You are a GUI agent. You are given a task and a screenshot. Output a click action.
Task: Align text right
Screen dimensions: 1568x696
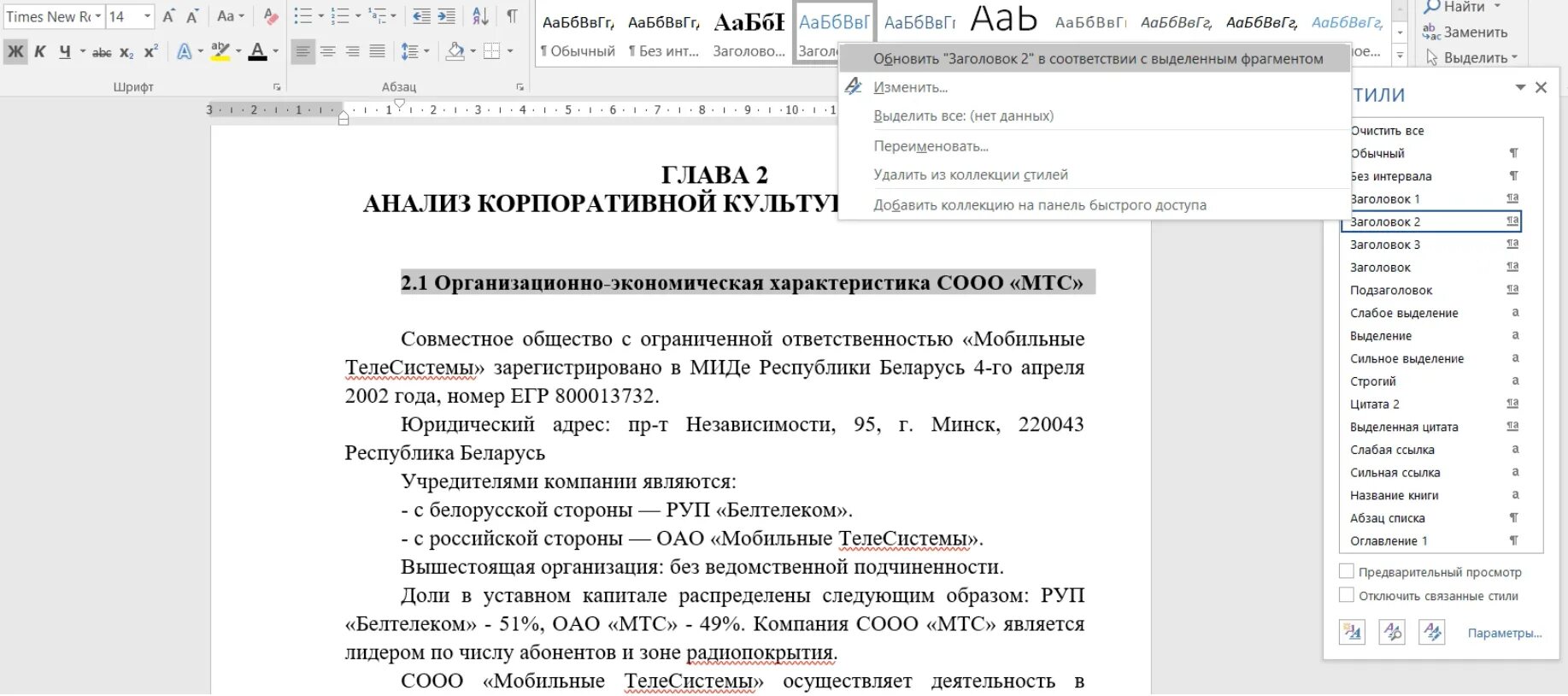pos(352,52)
